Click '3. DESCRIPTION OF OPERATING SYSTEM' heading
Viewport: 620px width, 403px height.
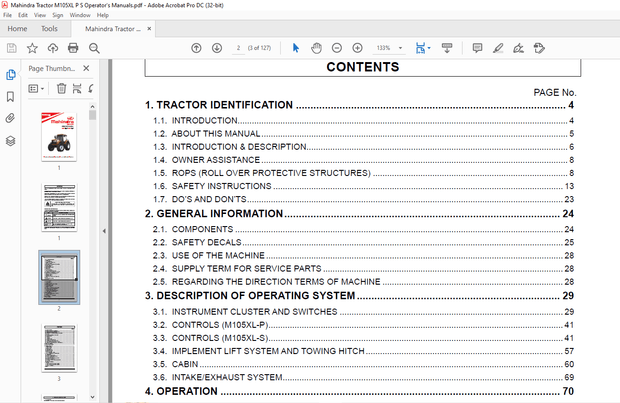coord(250,296)
